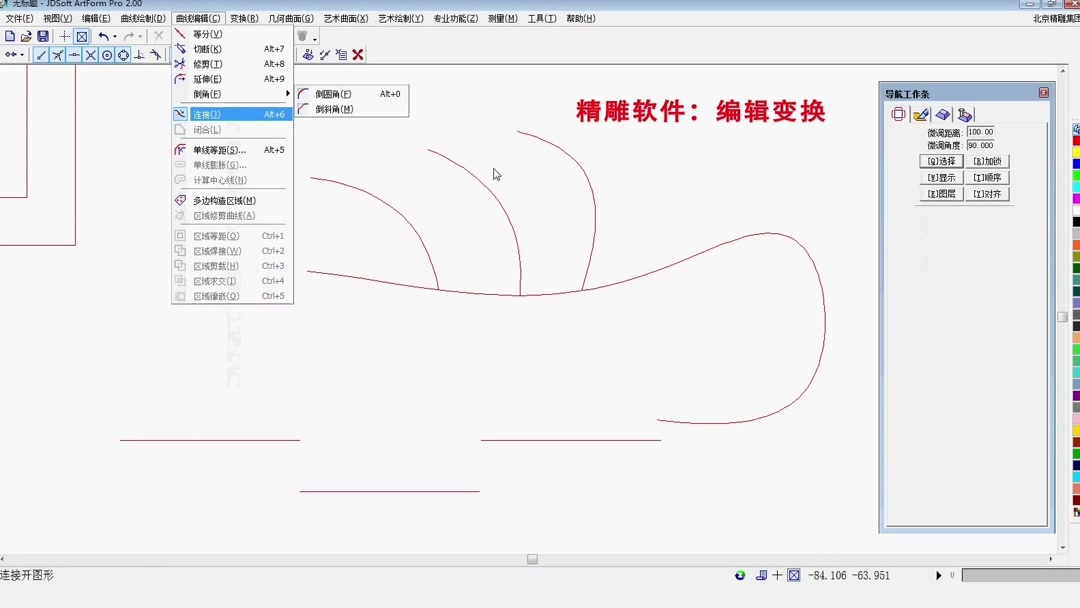Viewport: 1080px width, 608px height.
Task: Open the undo history dropdown arrow
Action: point(115,36)
